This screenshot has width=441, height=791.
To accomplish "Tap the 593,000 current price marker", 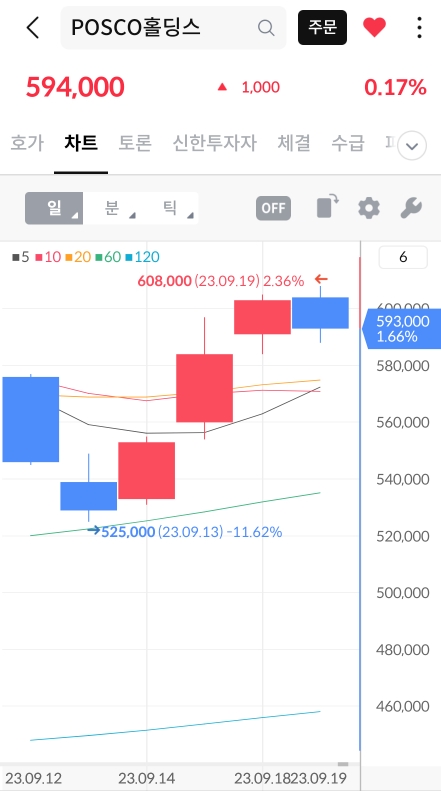I will pos(402,328).
